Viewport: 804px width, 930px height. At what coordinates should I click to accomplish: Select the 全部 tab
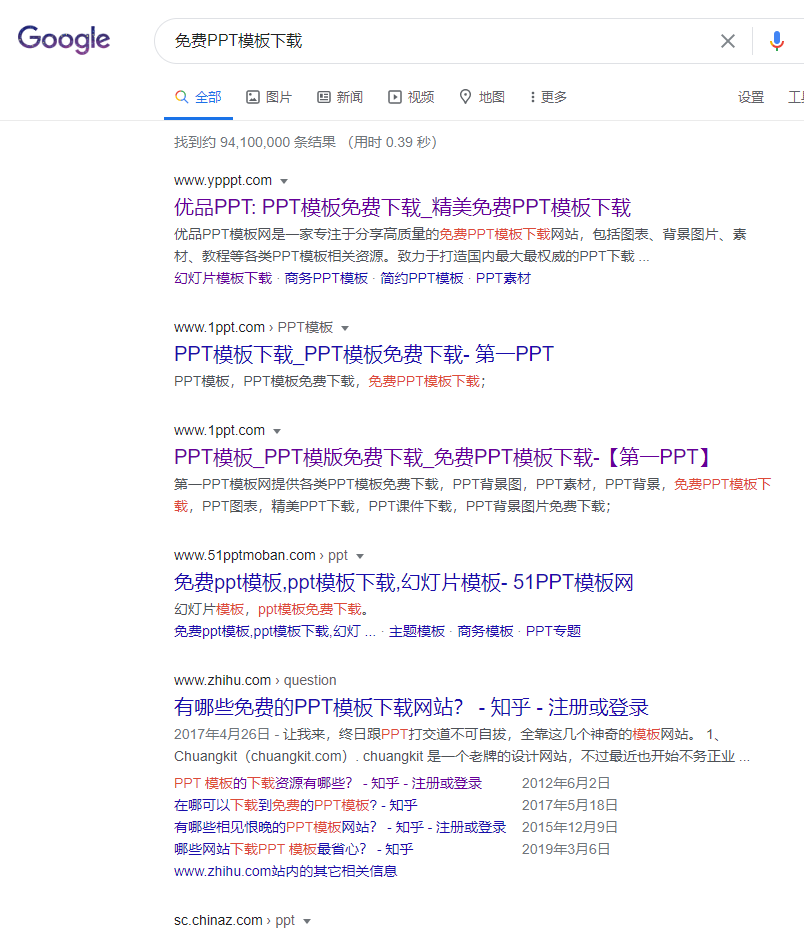point(199,97)
